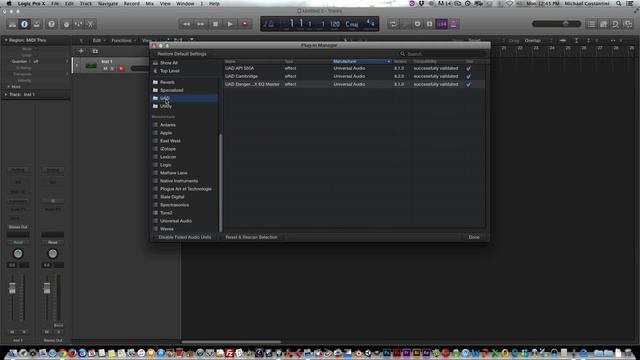Collapse the Region: MIDI Thru disclosure triangle
Screen dimensions: 640x360
(x=6, y=40)
